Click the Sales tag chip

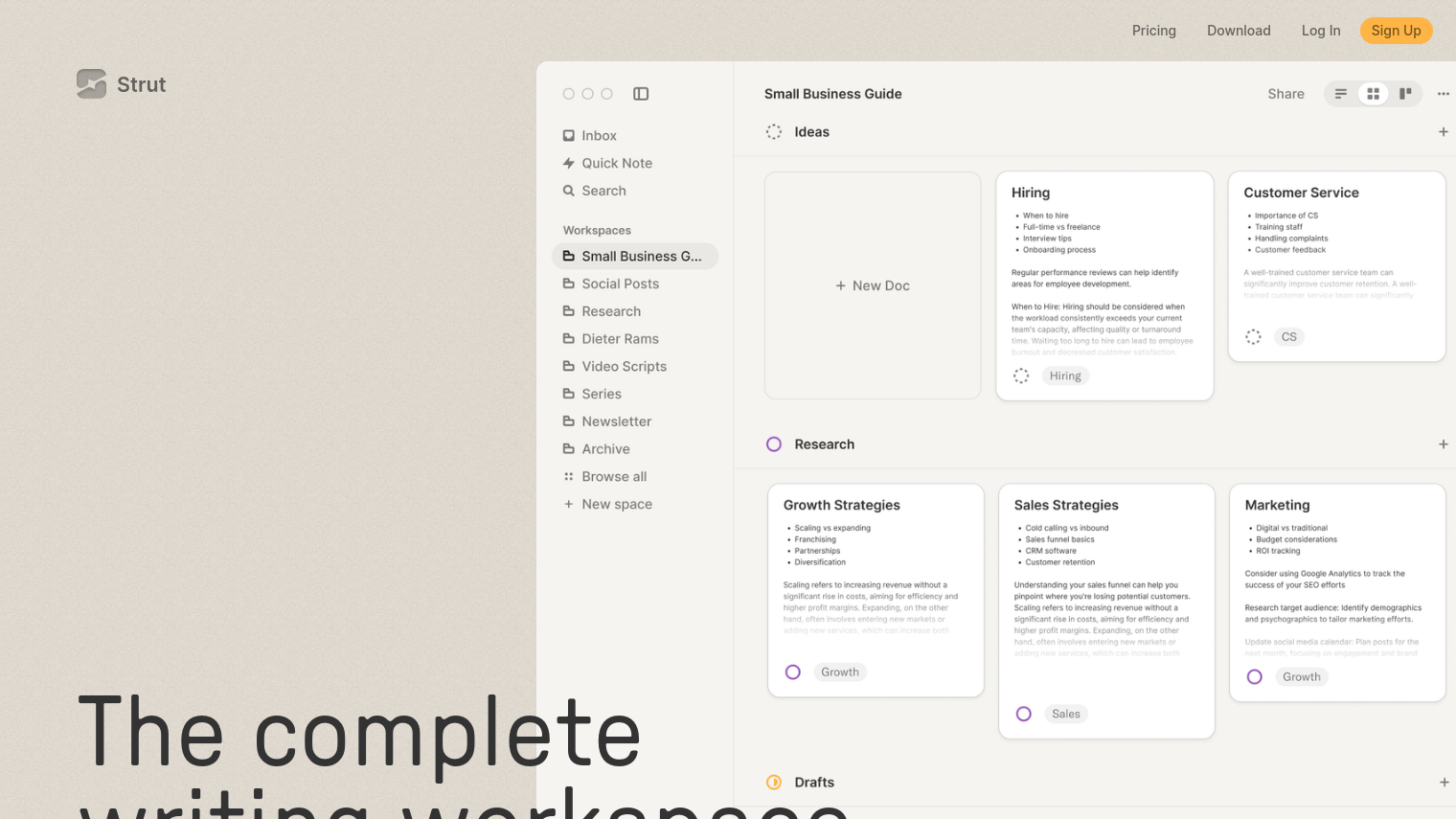(x=1066, y=715)
